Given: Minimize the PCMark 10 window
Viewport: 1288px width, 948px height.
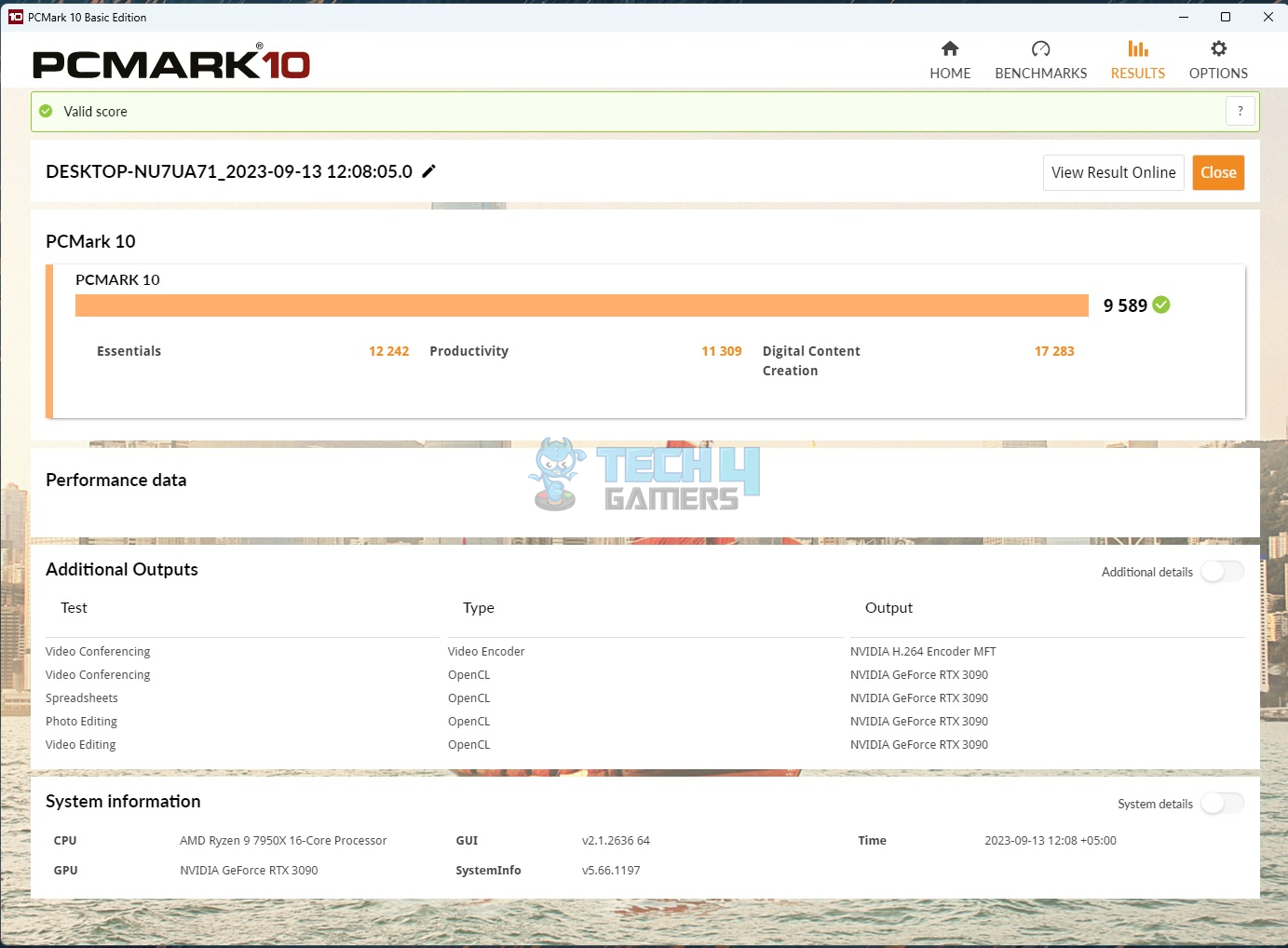Looking at the screenshot, I should [x=1184, y=17].
